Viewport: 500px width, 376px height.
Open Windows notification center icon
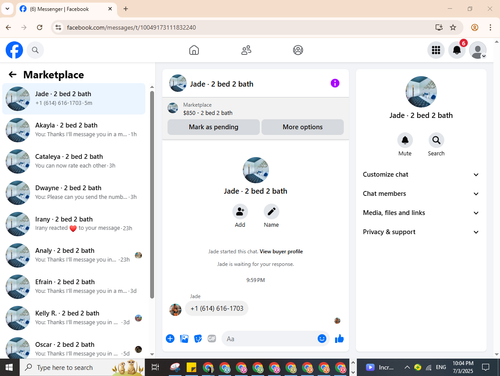tap(486, 367)
